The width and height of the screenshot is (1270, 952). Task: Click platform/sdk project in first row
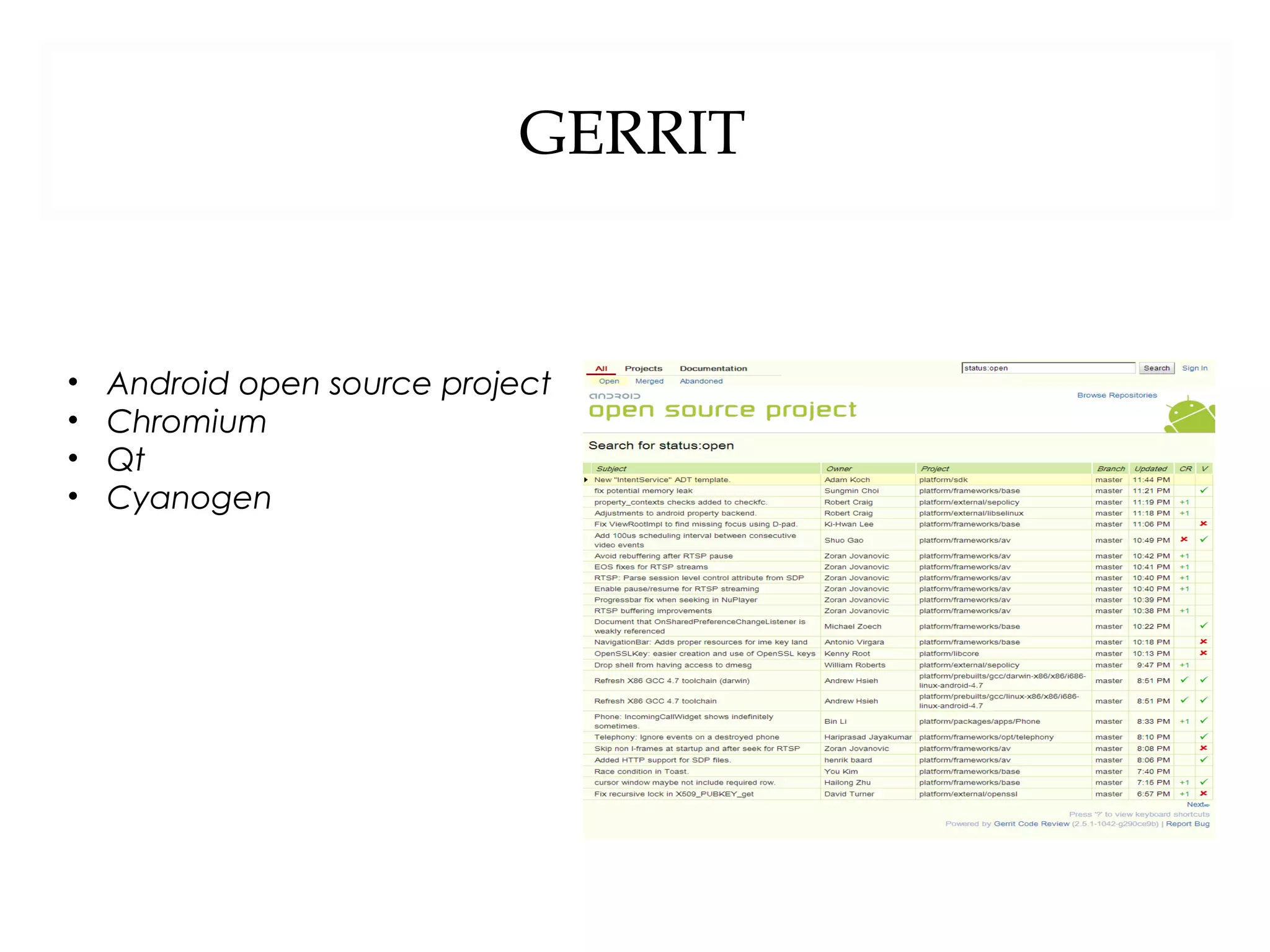[x=943, y=480]
